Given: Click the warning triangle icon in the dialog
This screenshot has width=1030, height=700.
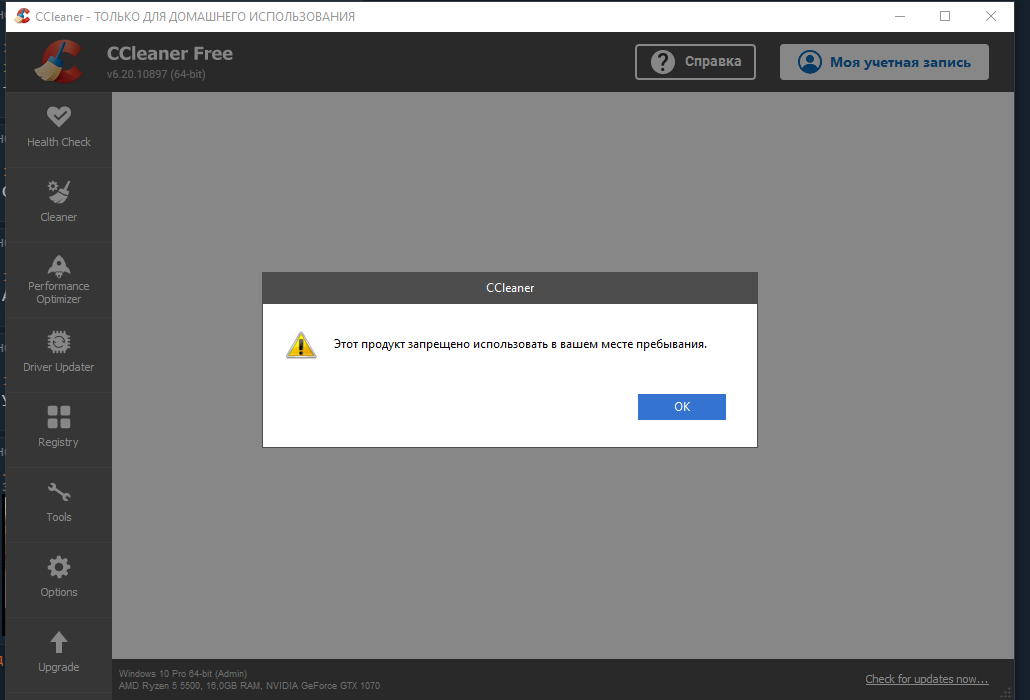Looking at the screenshot, I should 301,345.
